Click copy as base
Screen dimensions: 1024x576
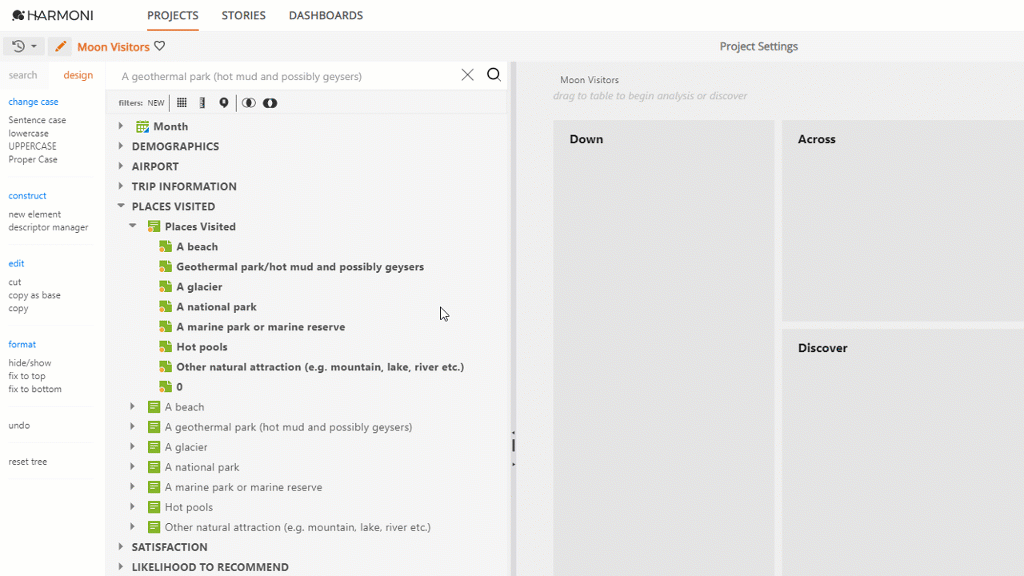35,295
